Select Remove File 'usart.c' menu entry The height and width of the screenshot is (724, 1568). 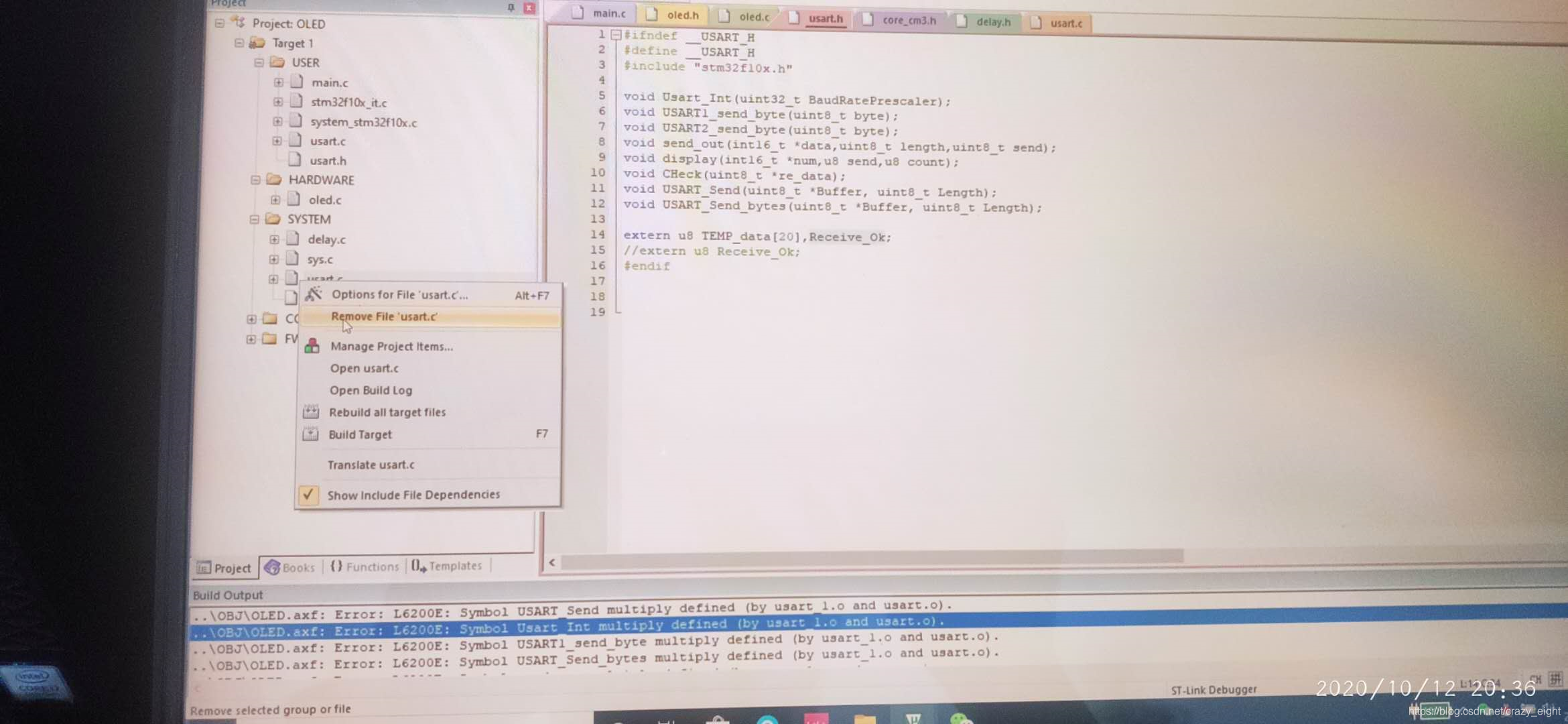pyautogui.click(x=384, y=316)
